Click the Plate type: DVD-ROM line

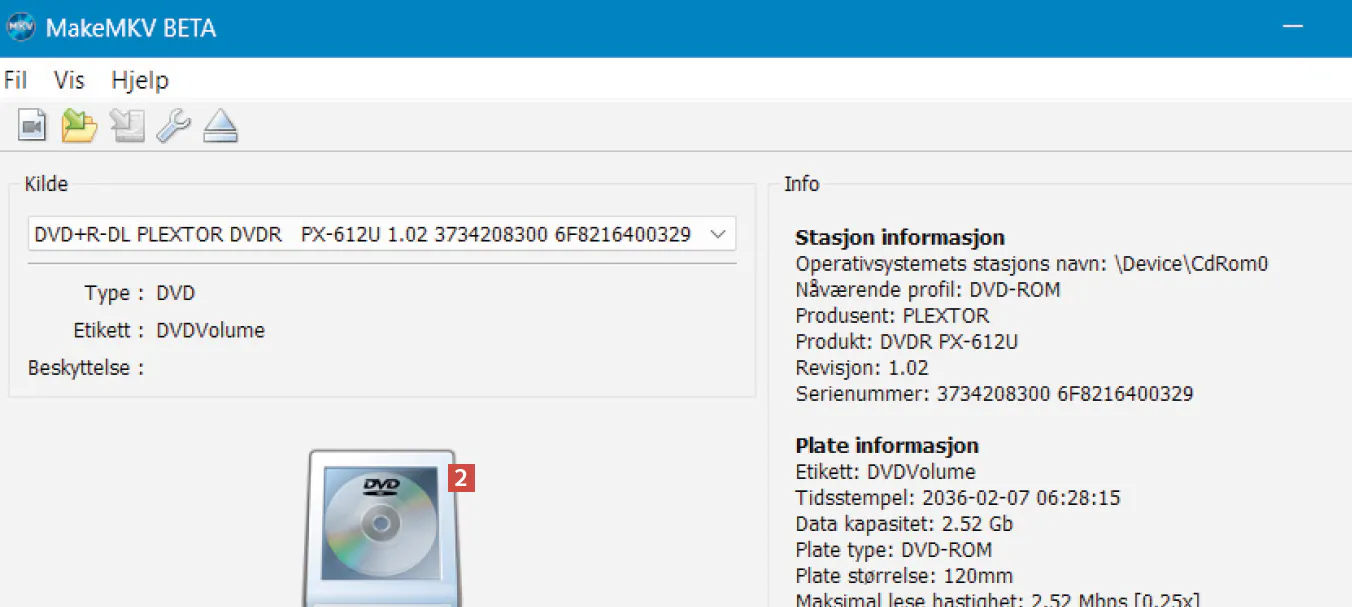click(x=894, y=550)
